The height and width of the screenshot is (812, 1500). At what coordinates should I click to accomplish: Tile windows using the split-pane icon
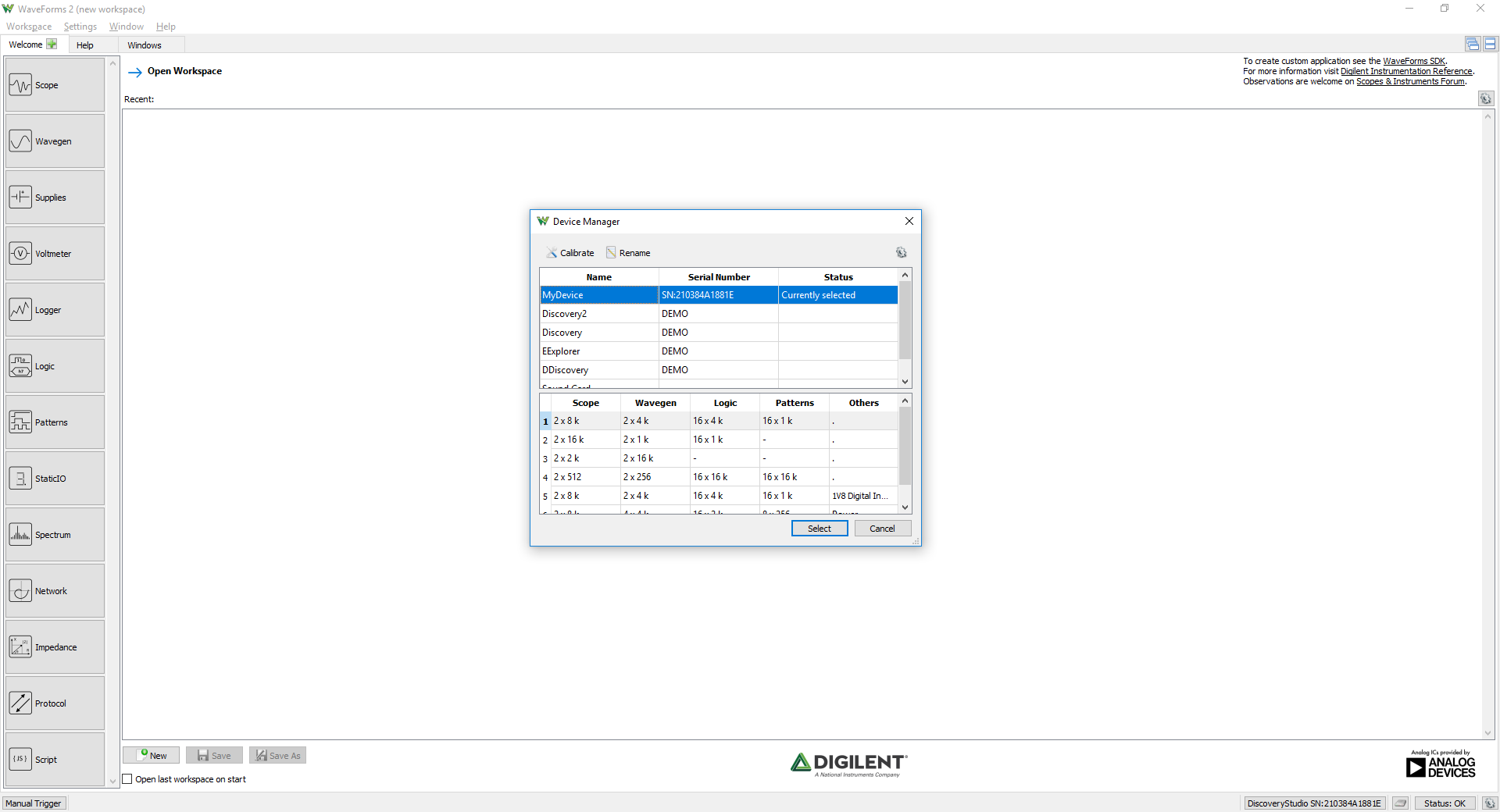[1490, 45]
